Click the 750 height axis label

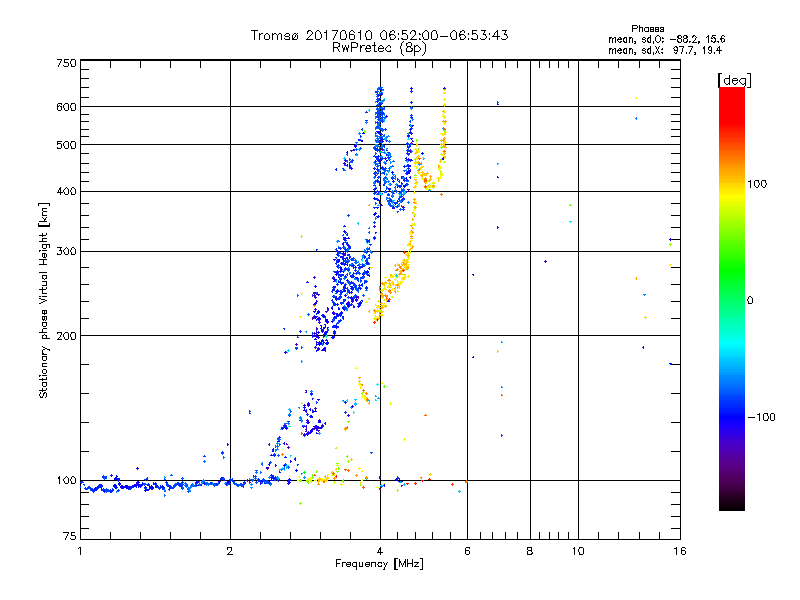[x=66, y=63]
